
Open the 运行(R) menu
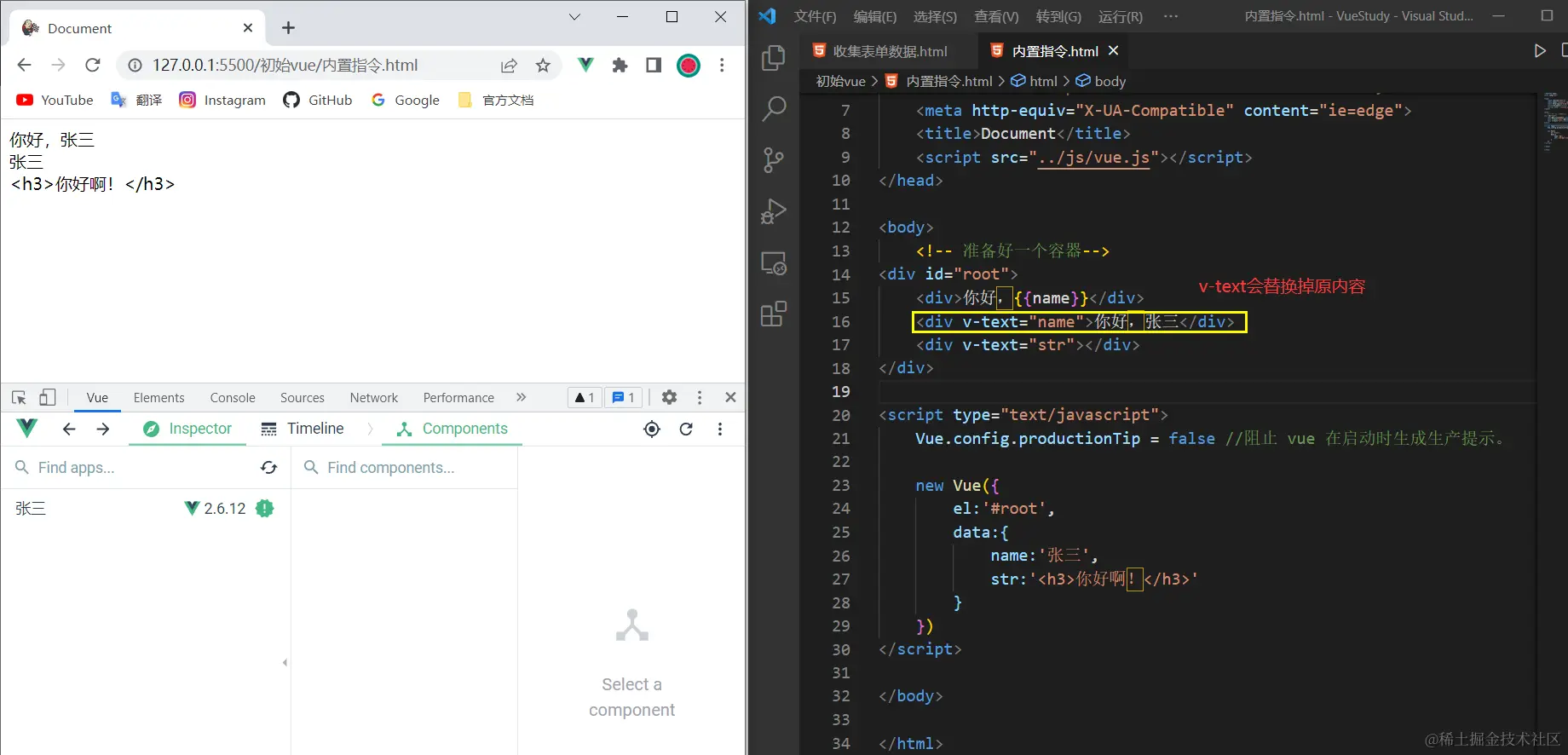tap(1120, 16)
